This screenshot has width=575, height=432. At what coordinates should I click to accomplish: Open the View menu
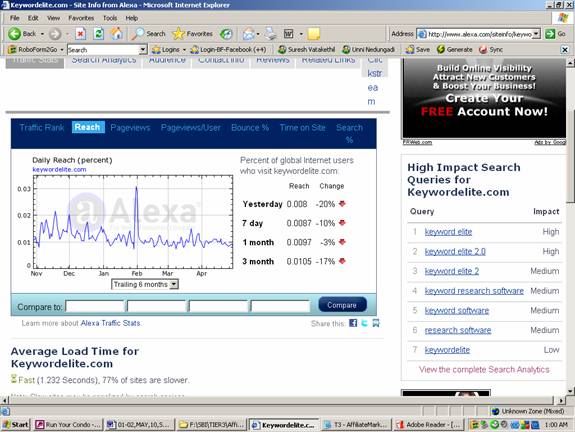click(53, 18)
